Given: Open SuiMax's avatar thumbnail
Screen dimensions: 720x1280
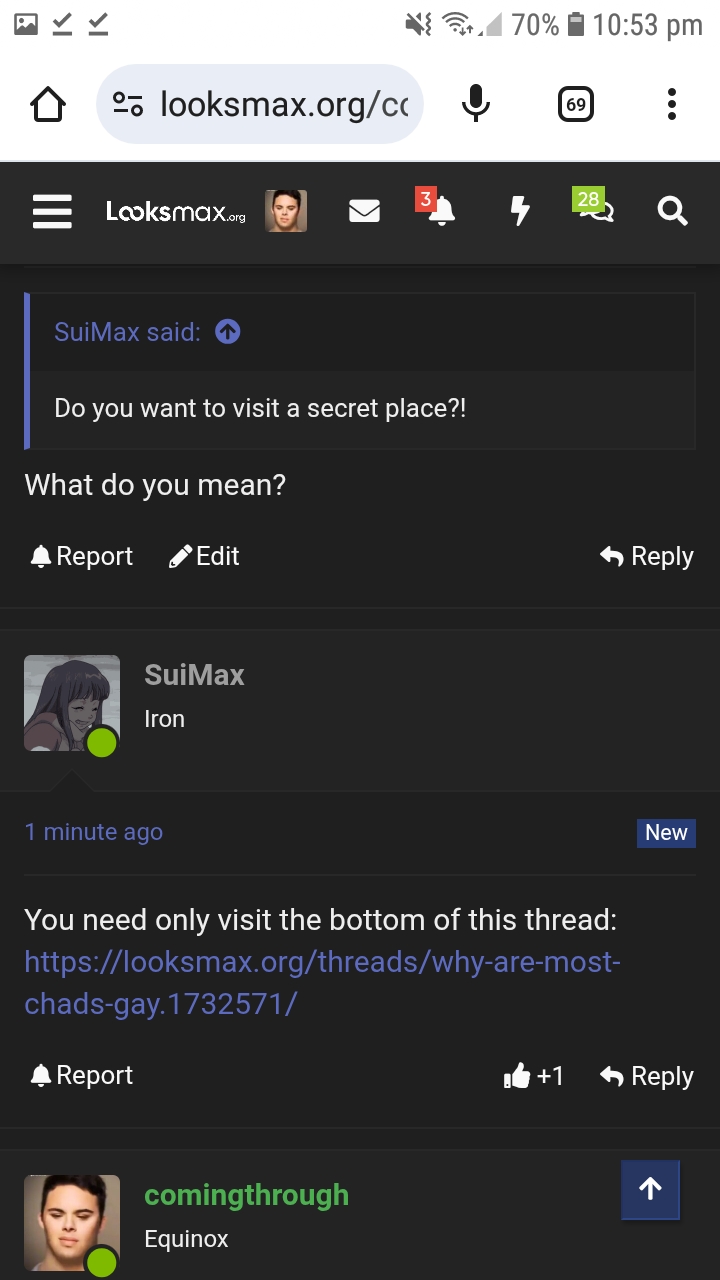Looking at the screenshot, I should (x=72, y=703).
